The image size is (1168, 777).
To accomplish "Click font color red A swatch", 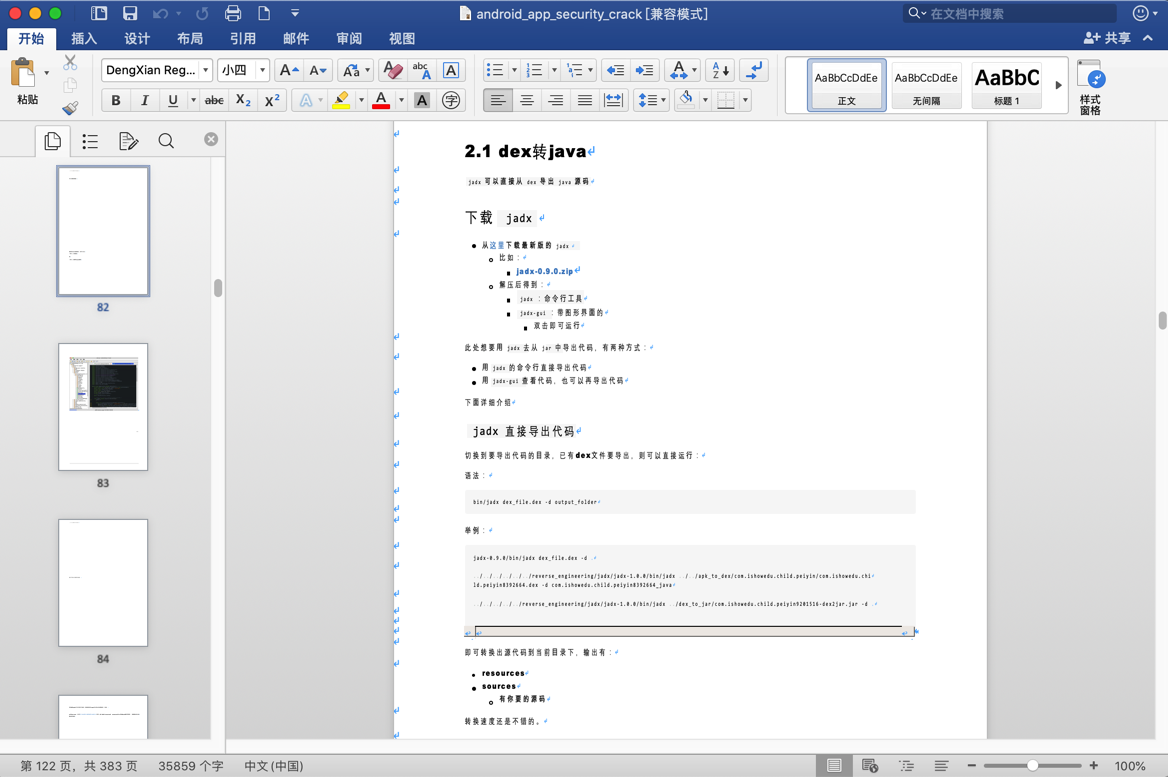I will 381,100.
